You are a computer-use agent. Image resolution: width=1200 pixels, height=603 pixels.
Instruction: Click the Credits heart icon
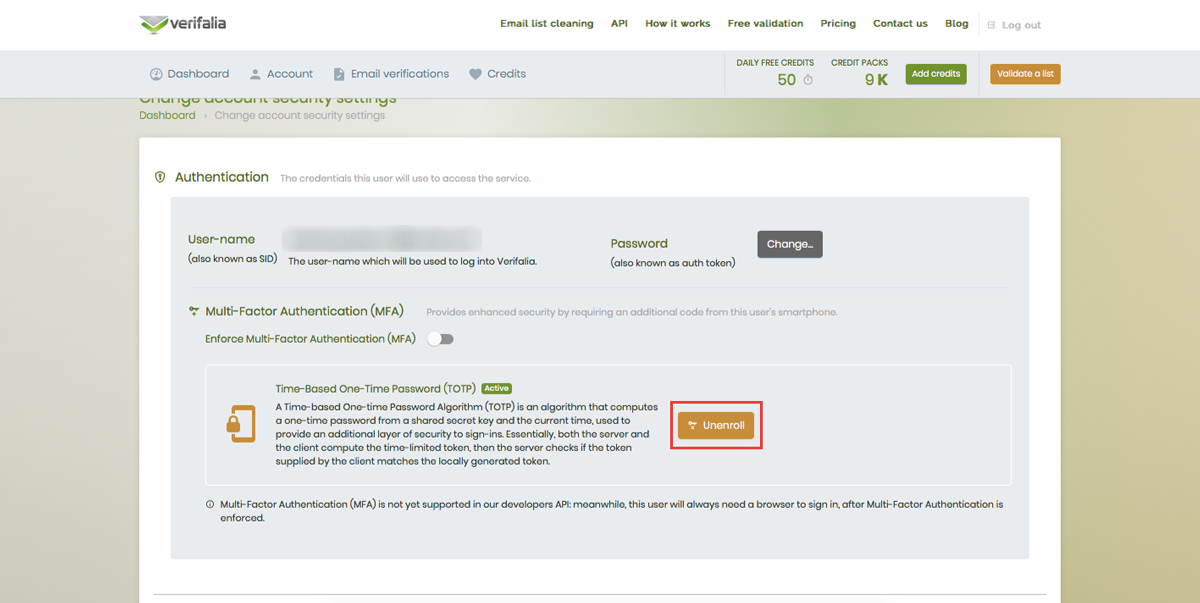point(475,74)
